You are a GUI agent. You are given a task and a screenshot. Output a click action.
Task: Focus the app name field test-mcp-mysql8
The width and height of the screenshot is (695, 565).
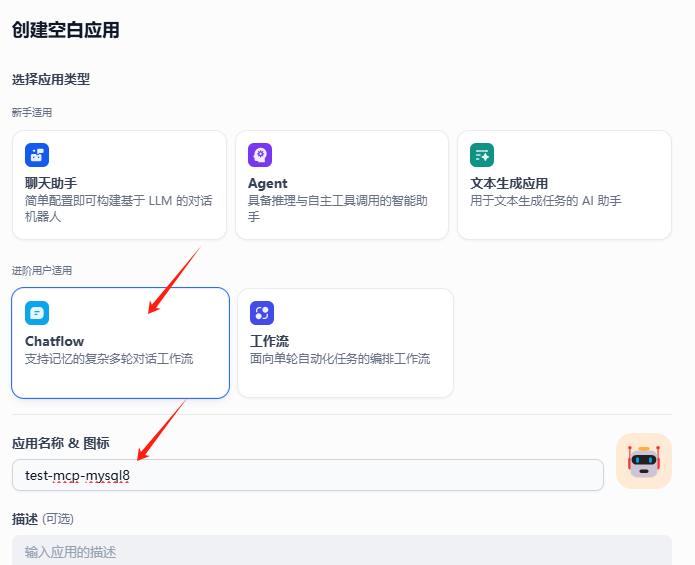(x=307, y=475)
